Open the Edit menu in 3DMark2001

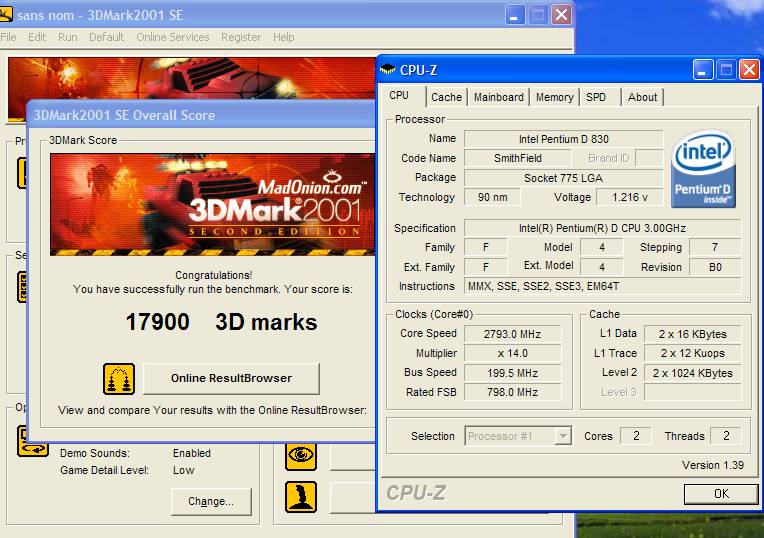click(37, 37)
